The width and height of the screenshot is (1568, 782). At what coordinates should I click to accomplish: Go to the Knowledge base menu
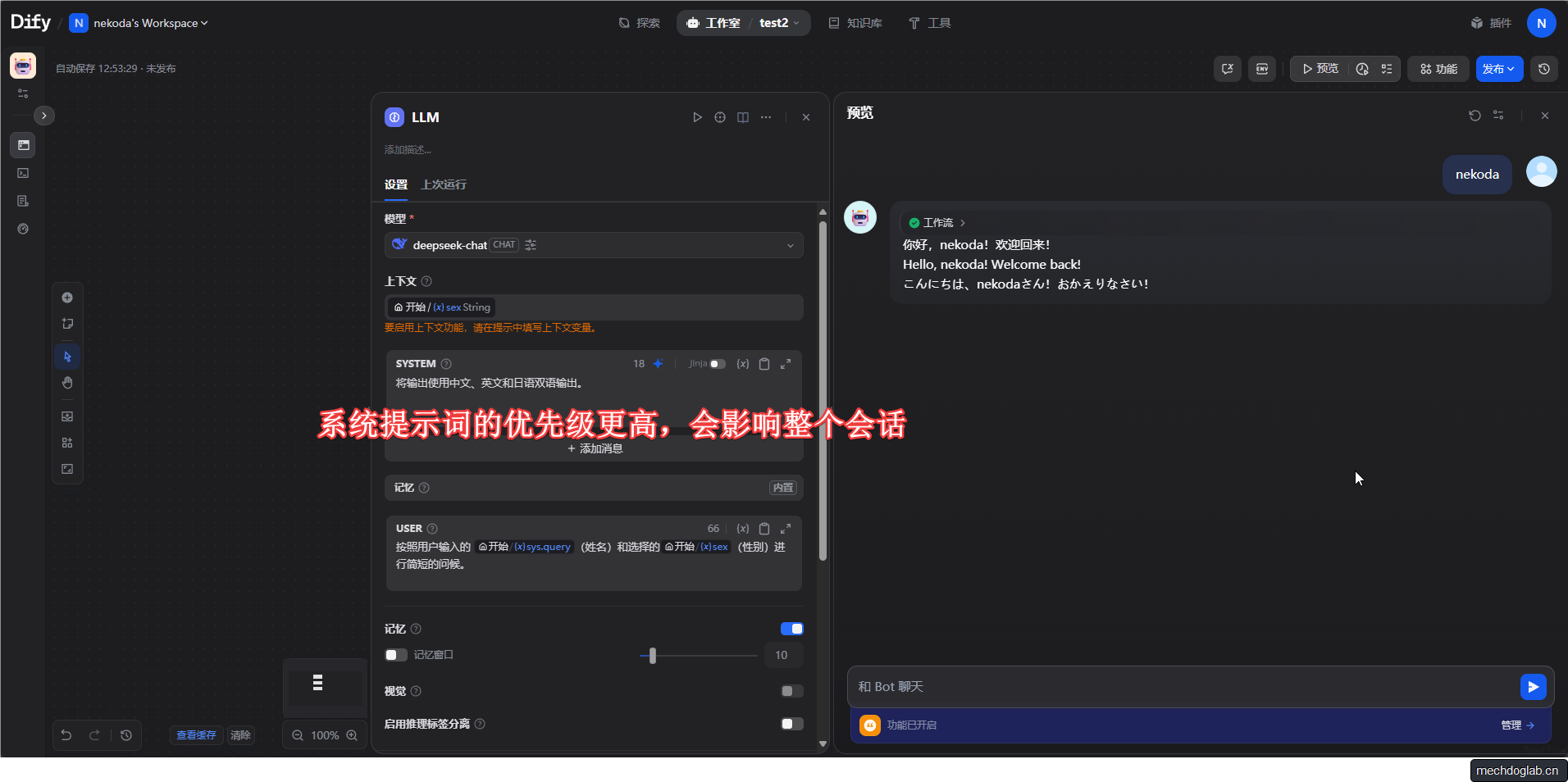click(x=855, y=23)
